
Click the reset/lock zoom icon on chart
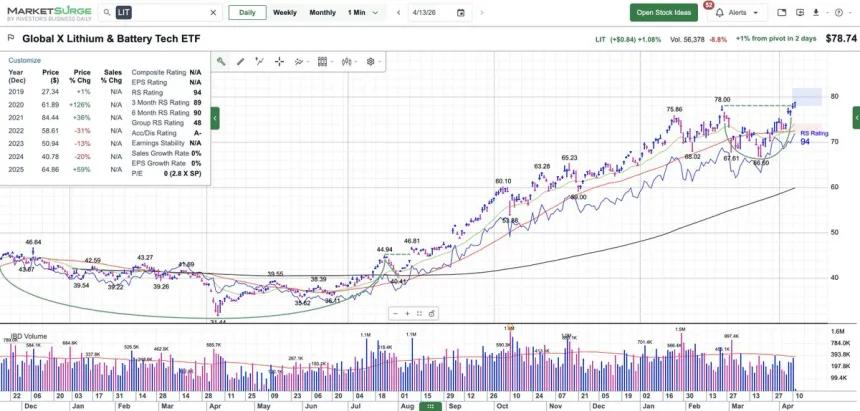pos(432,313)
